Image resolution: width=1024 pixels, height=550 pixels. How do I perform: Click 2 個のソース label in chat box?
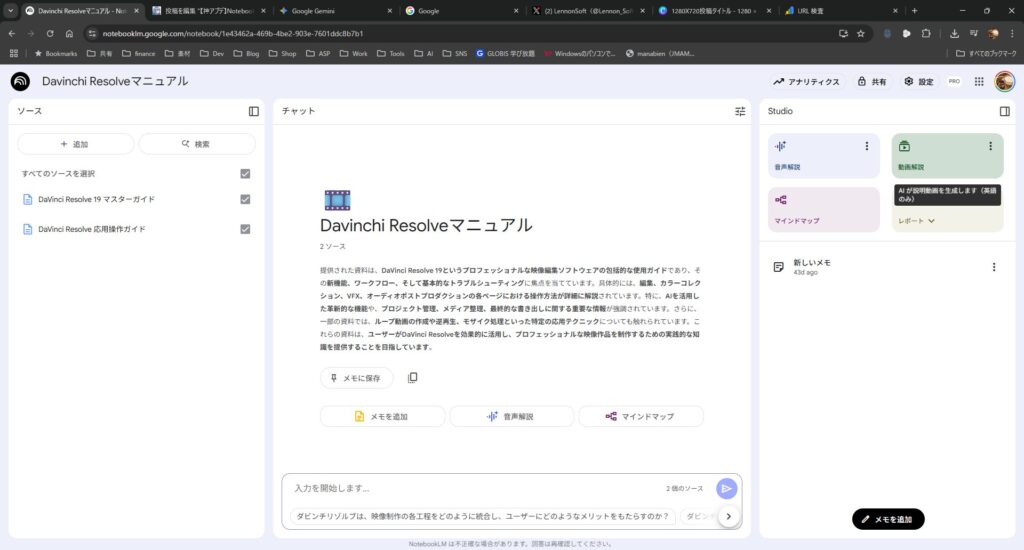pos(684,489)
